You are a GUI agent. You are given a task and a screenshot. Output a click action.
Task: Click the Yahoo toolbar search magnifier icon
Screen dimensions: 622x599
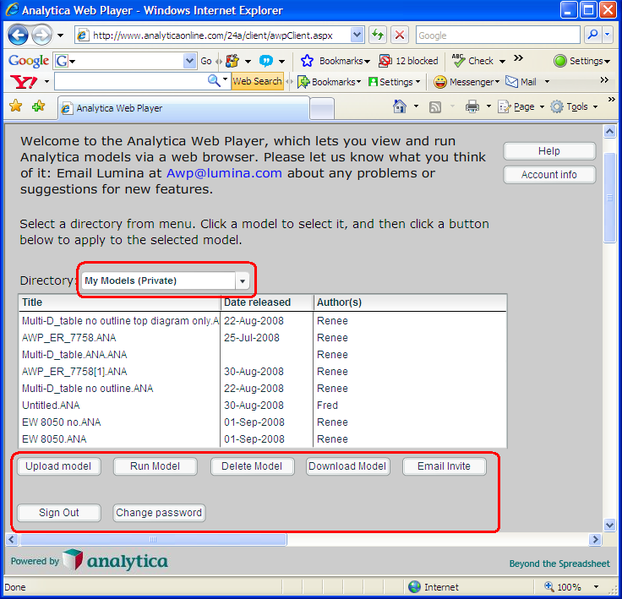pyautogui.click(x=214, y=81)
